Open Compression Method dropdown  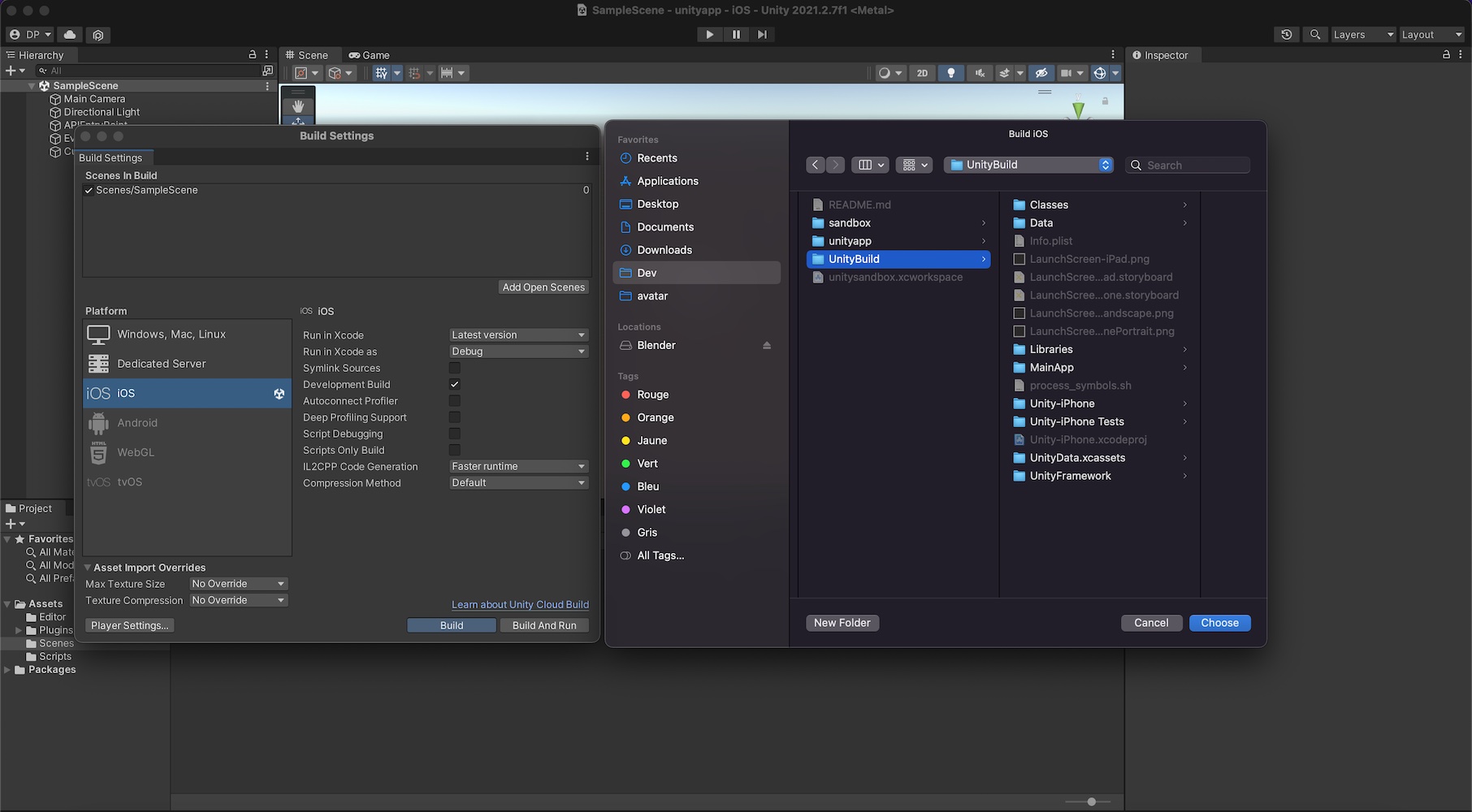click(x=518, y=482)
